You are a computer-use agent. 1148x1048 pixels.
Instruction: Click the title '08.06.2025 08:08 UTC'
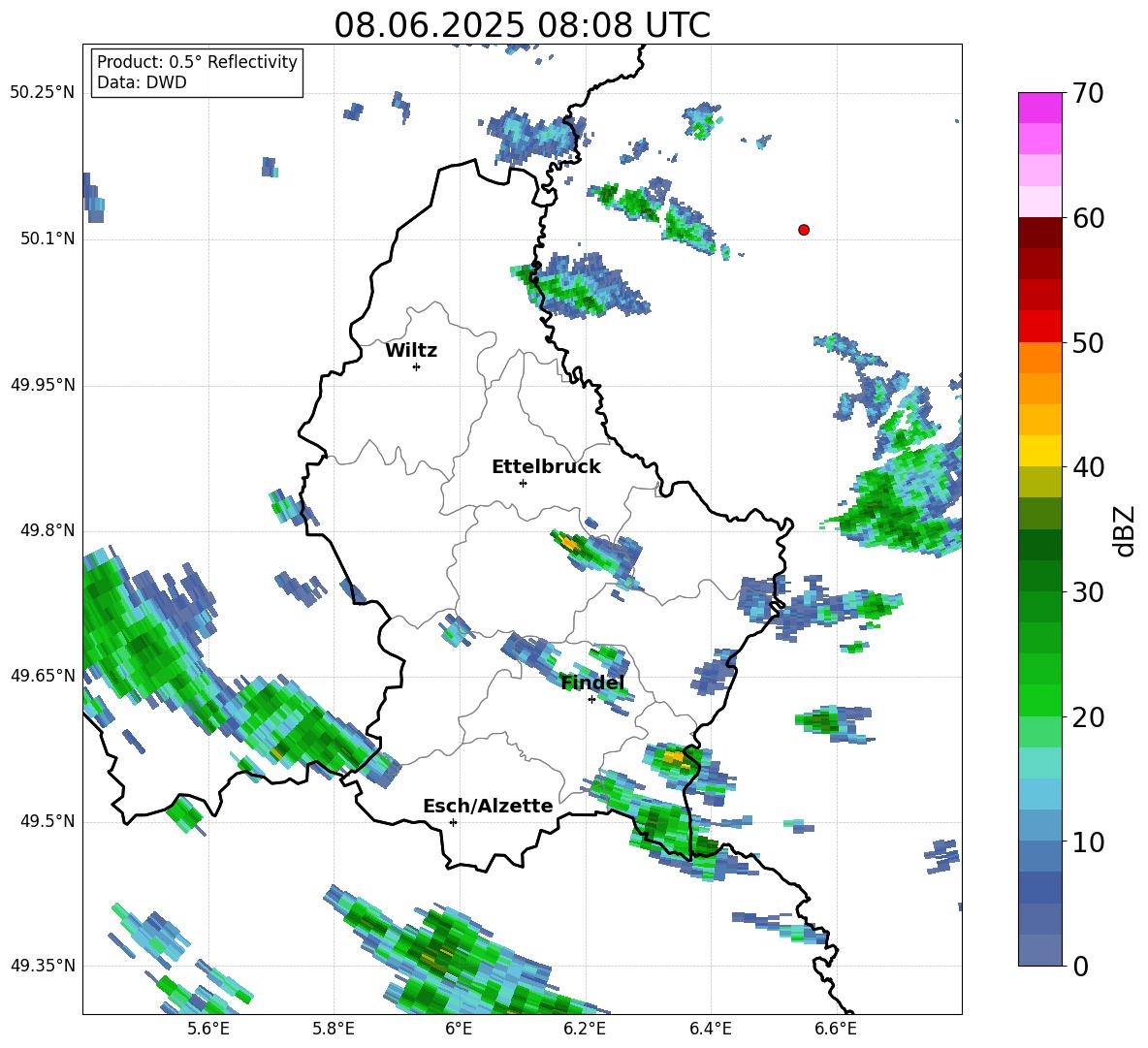[x=522, y=25]
